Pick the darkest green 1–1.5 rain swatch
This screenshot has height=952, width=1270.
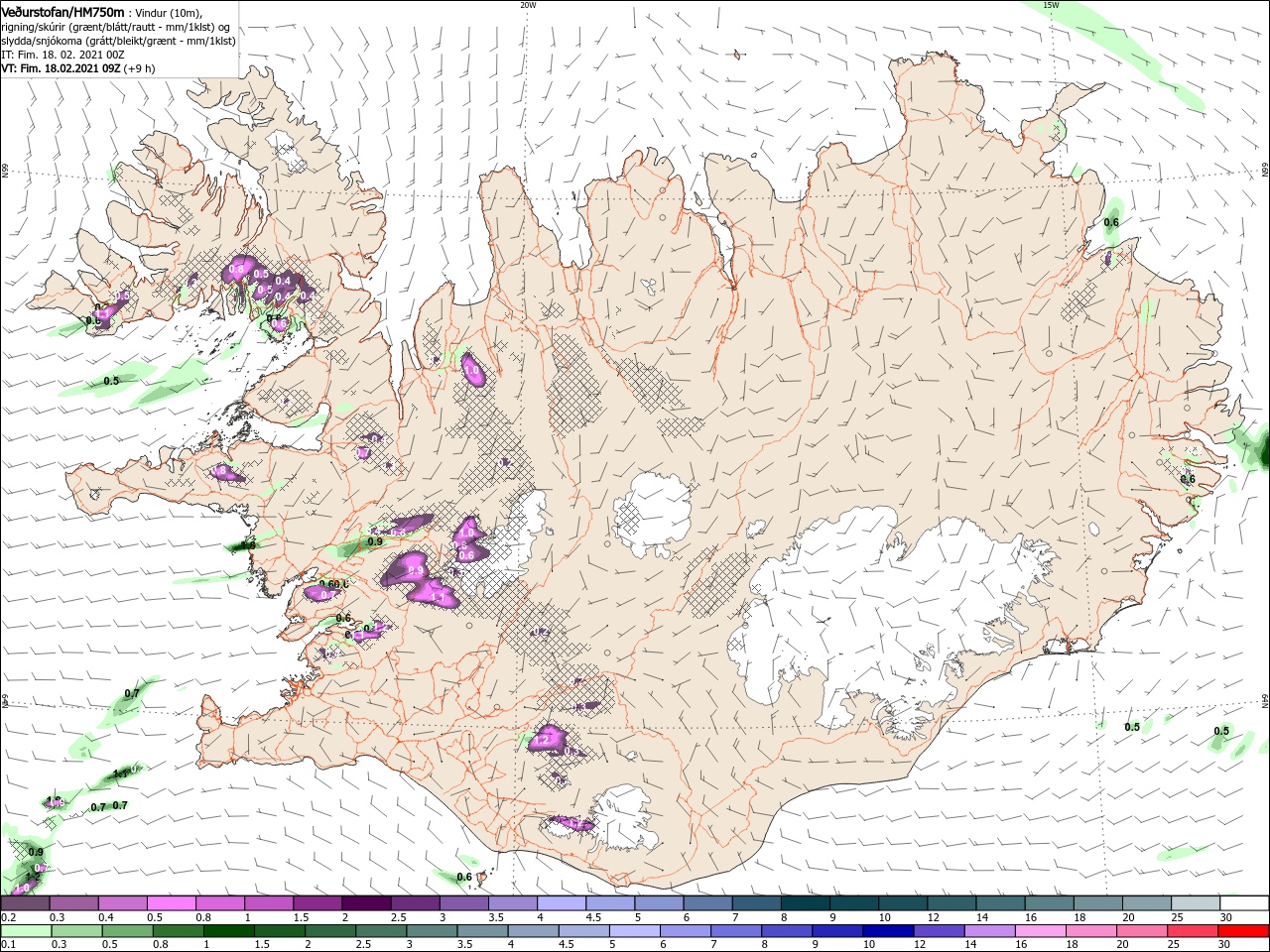click(x=229, y=931)
